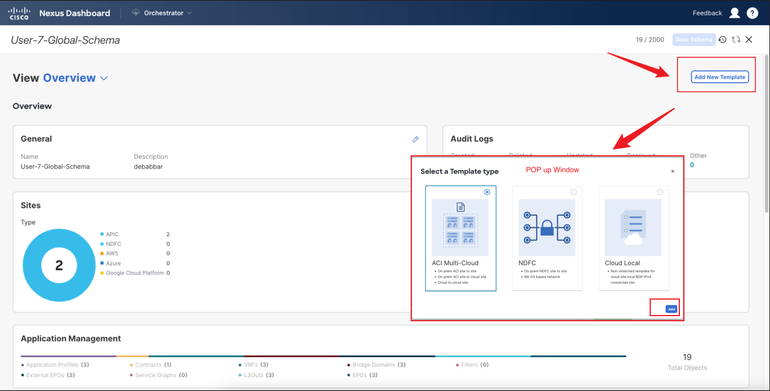Close the User-7-Global-Schema view
The image size is (770, 391).
click(749, 40)
